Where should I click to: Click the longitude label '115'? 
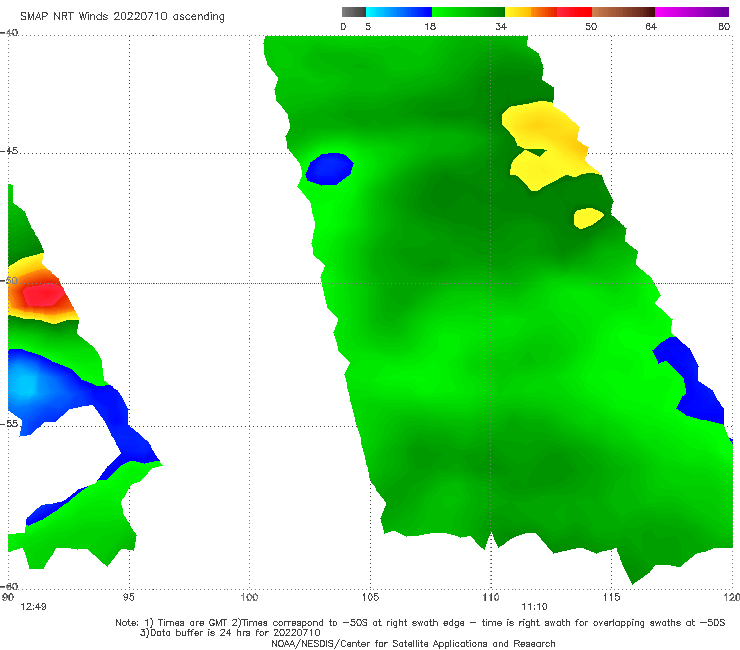(x=612, y=597)
